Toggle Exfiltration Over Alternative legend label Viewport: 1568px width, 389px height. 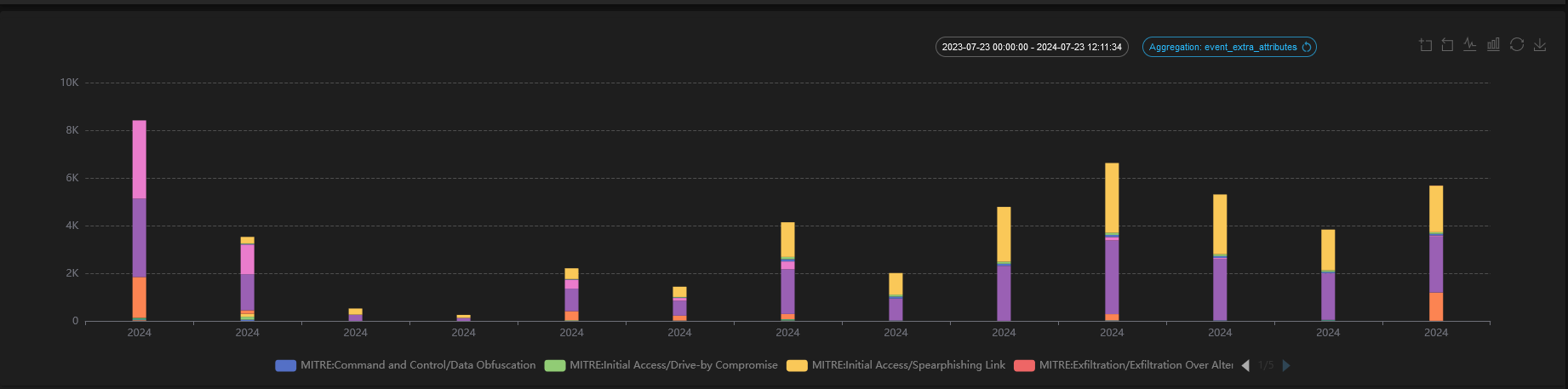point(1136,365)
